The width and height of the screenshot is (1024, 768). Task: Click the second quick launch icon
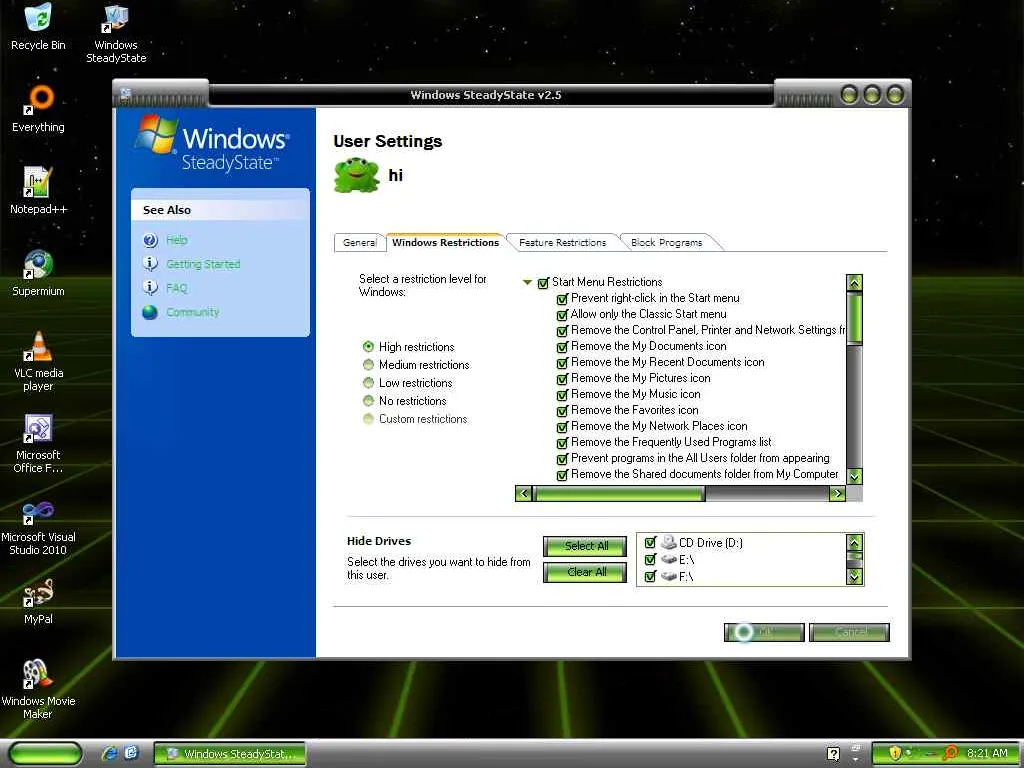click(x=131, y=753)
